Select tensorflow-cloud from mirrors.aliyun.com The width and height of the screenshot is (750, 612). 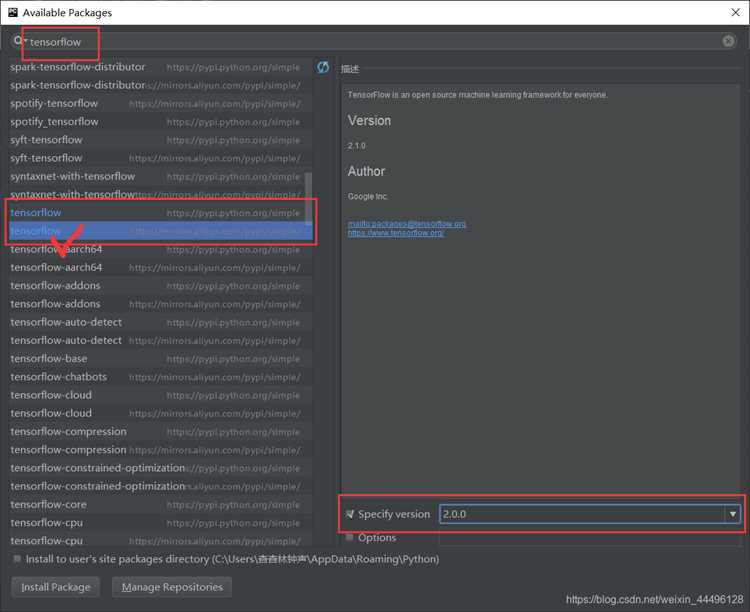point(161,413)
